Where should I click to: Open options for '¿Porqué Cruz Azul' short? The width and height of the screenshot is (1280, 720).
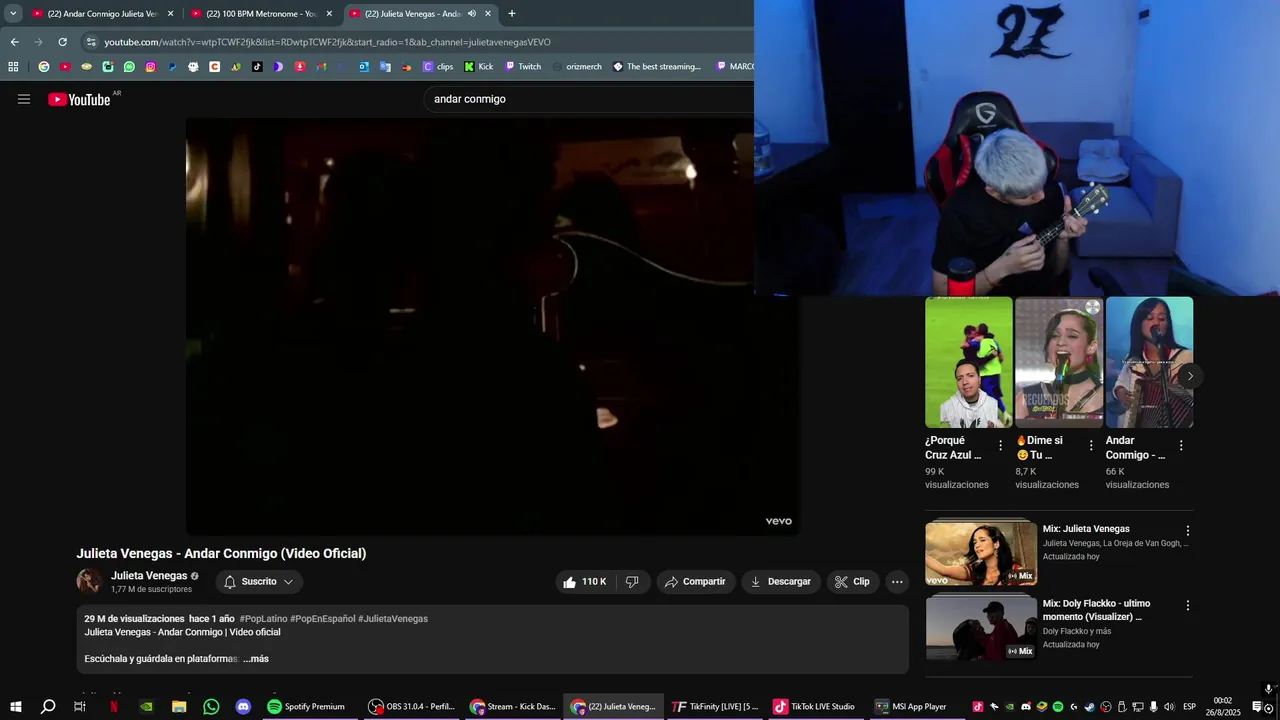click(x=1000, y=446)
